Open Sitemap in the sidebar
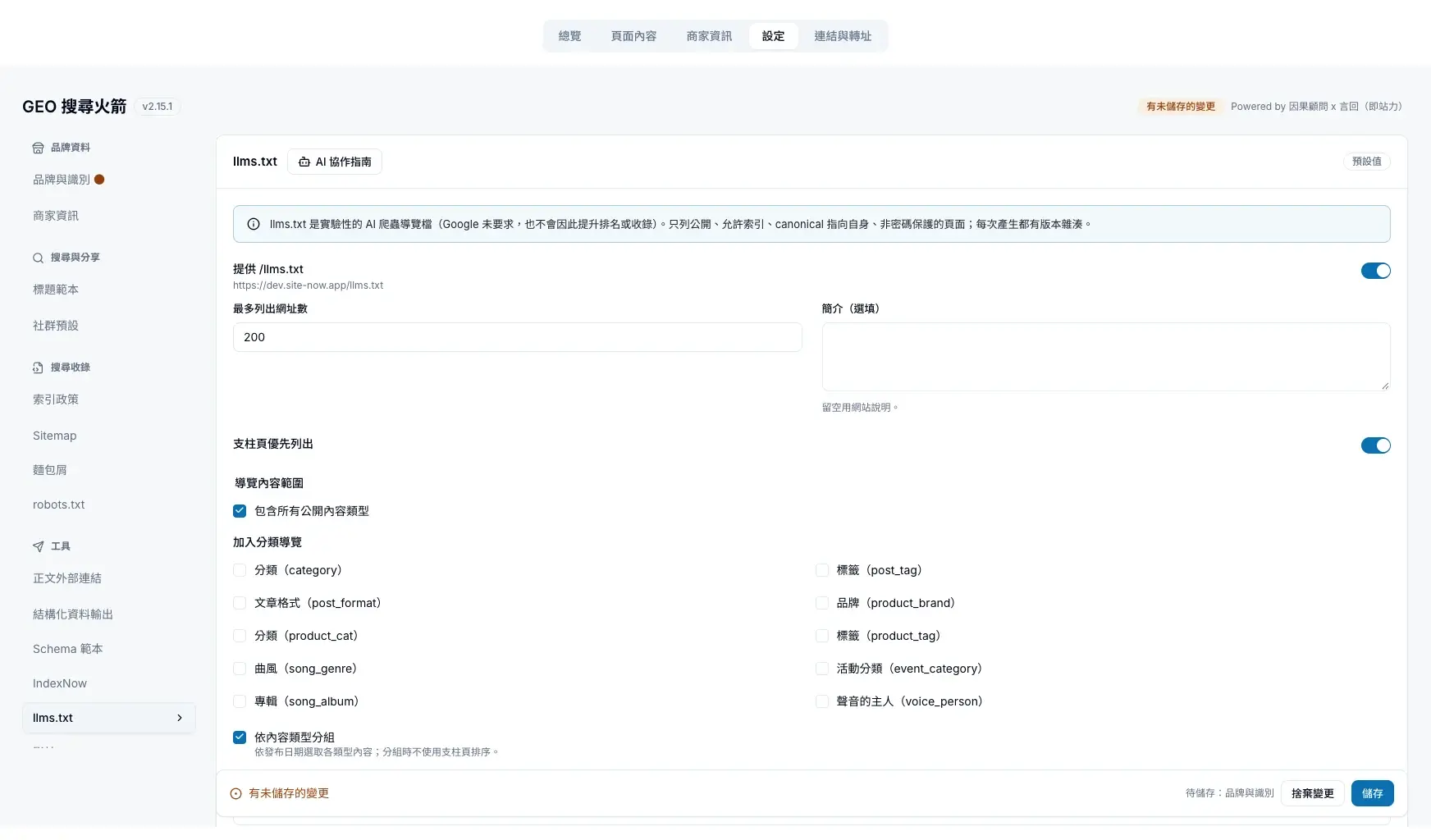The width and height of the screenshot is (1431, 840). [x=55, y=436]
